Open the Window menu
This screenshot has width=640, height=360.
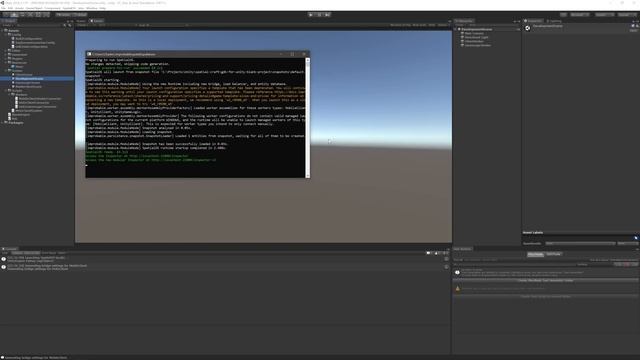point(91,8)
